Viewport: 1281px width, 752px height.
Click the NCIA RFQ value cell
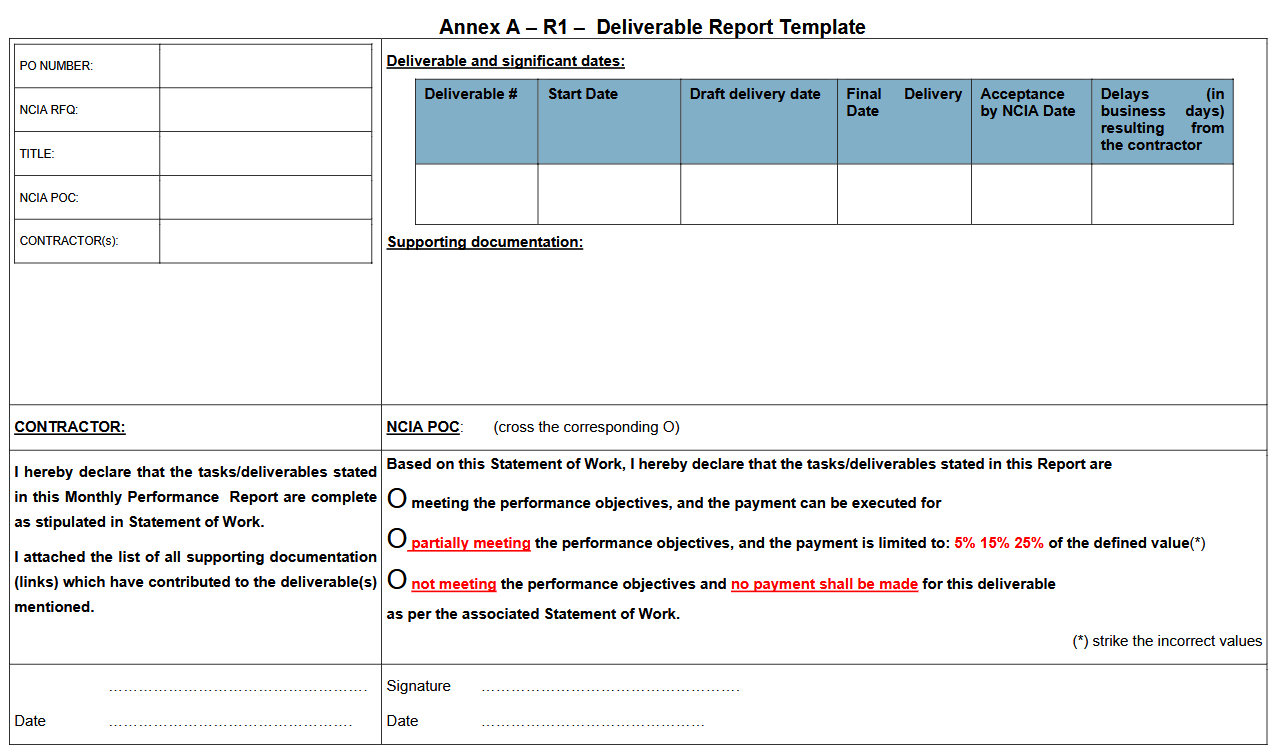pyautogui.click(x=265, y=110)
